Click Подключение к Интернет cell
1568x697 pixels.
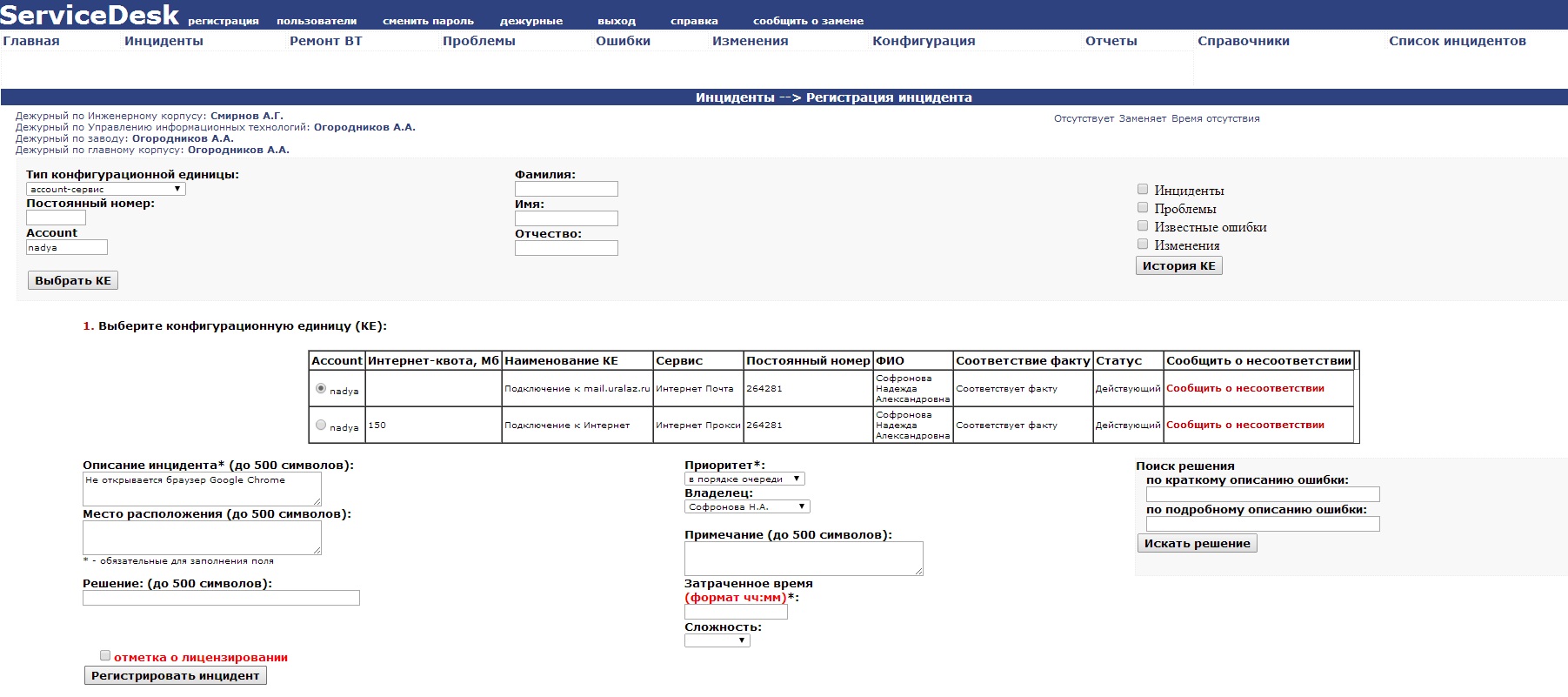(x=577, y=425)
